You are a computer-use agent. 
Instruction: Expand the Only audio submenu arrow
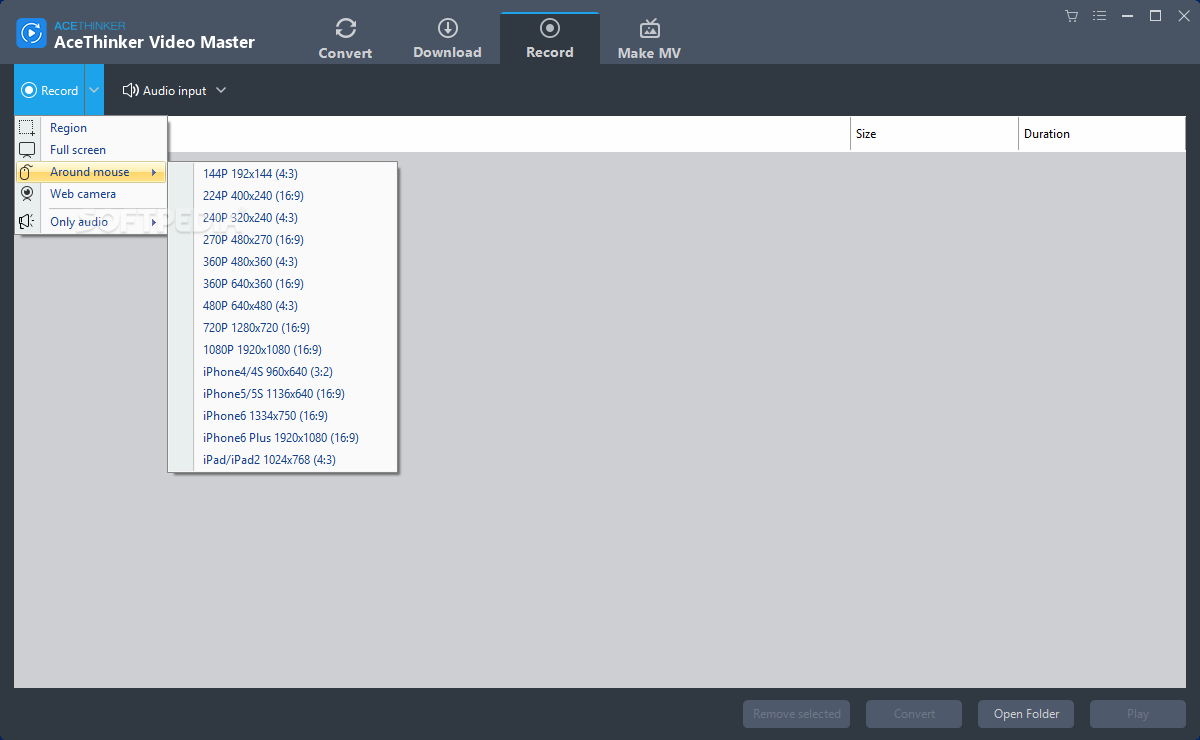click(154, 222)
